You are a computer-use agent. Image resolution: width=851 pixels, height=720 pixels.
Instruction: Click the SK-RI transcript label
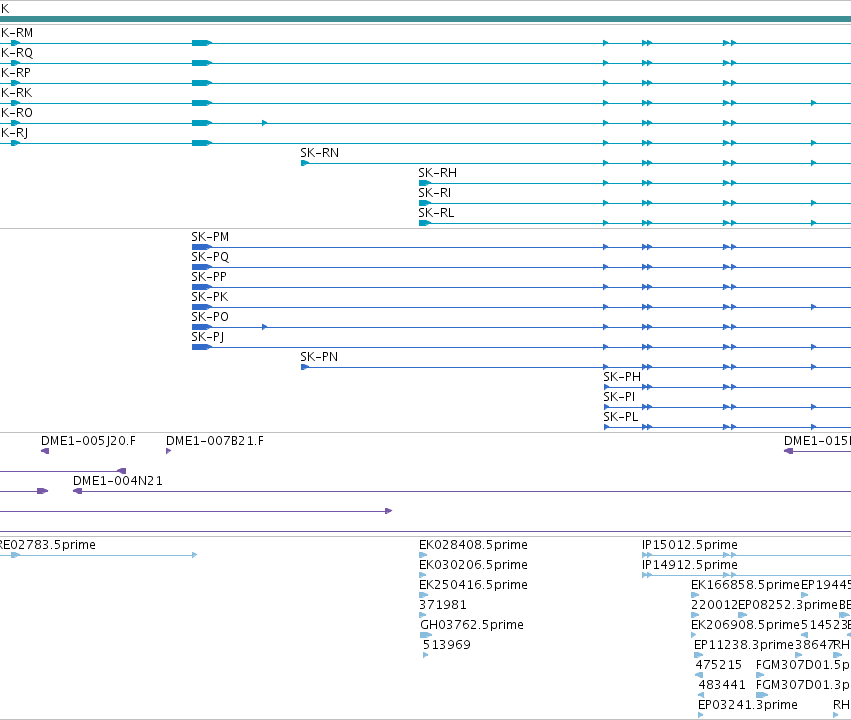435,193
